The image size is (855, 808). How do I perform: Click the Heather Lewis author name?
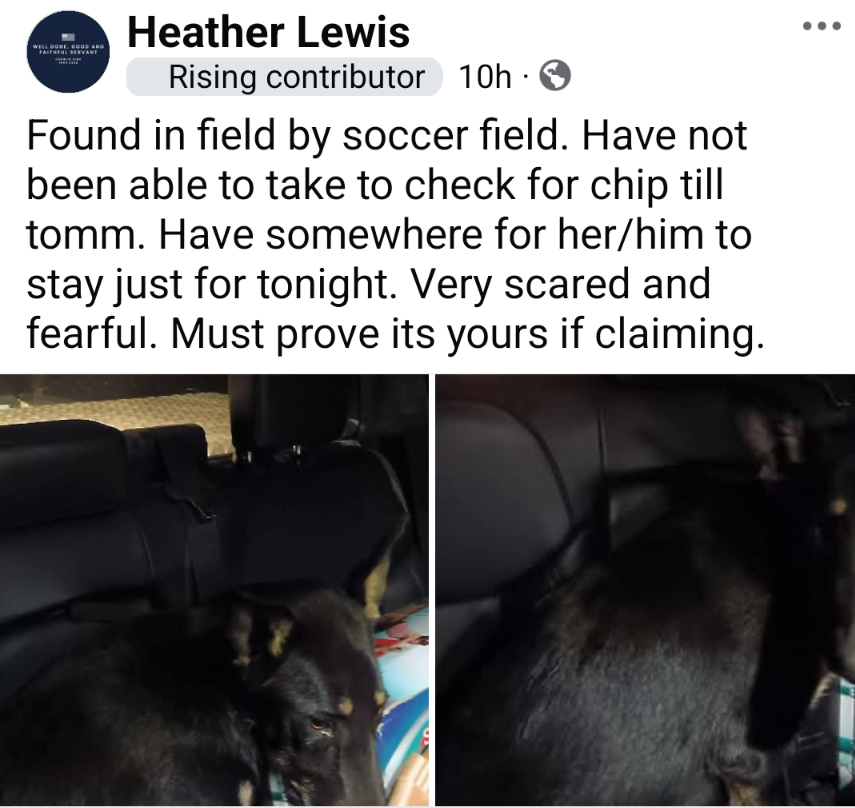(x=268, y=32)
